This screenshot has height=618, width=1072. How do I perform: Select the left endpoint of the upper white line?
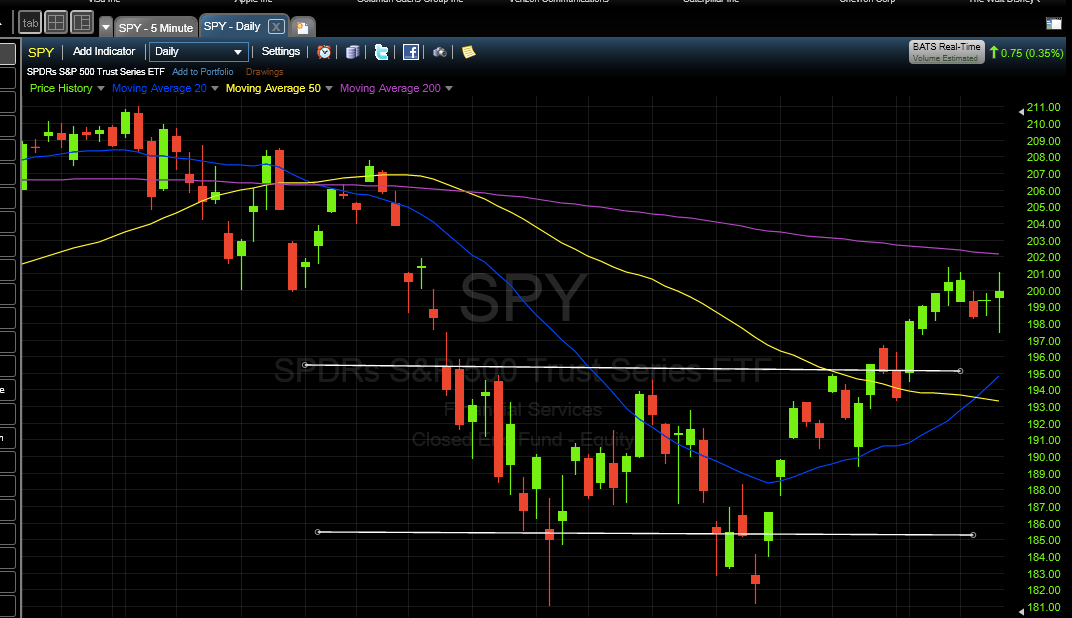pyautogui.click(x=305, y=365)
